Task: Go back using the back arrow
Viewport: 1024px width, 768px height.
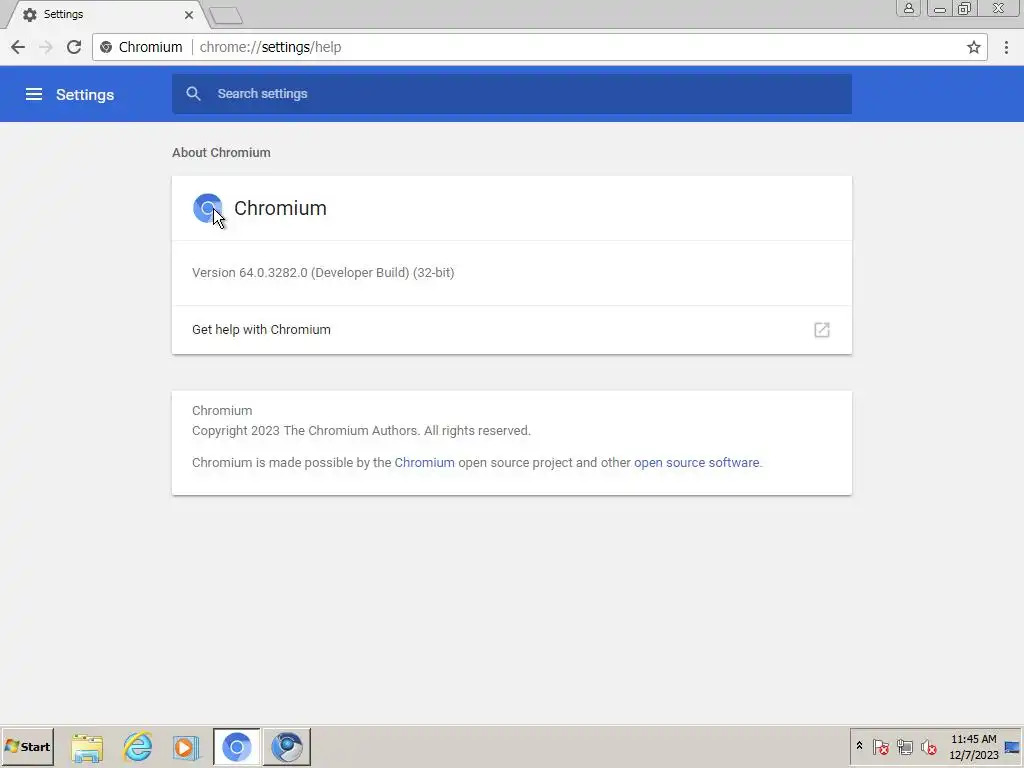Action: click(x=18, y=47)
